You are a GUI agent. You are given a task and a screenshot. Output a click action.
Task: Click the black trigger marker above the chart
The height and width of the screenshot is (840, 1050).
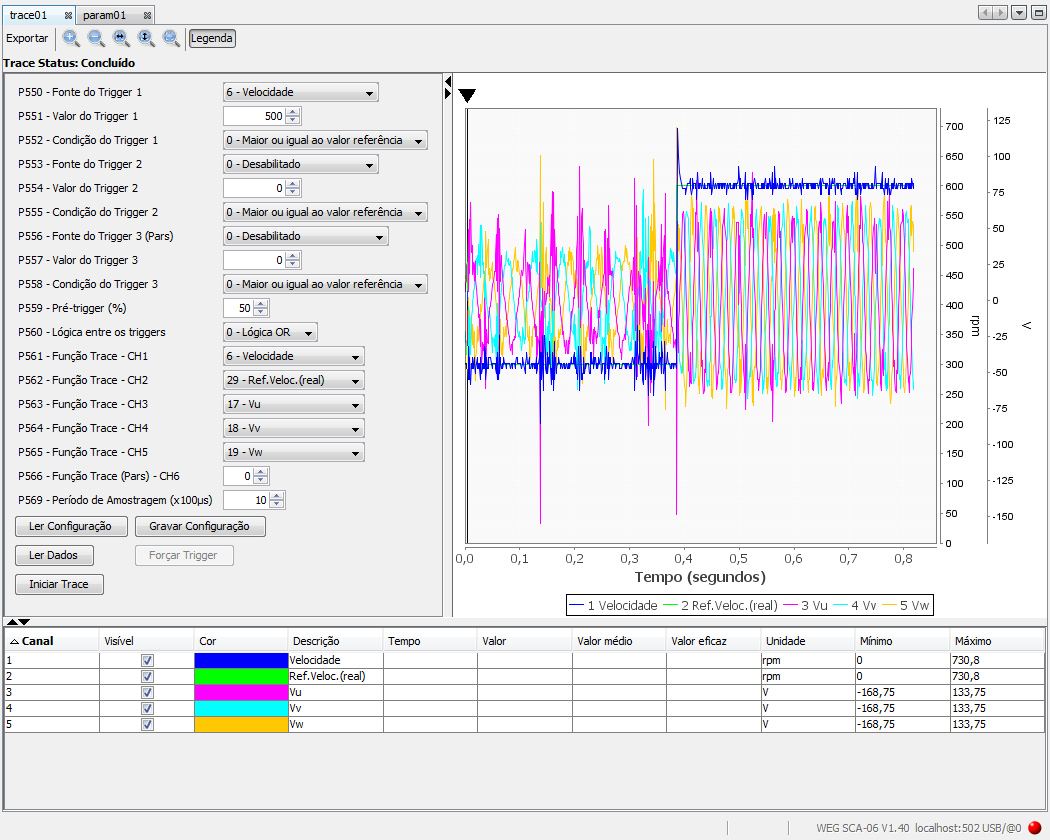tap(467, 94)
